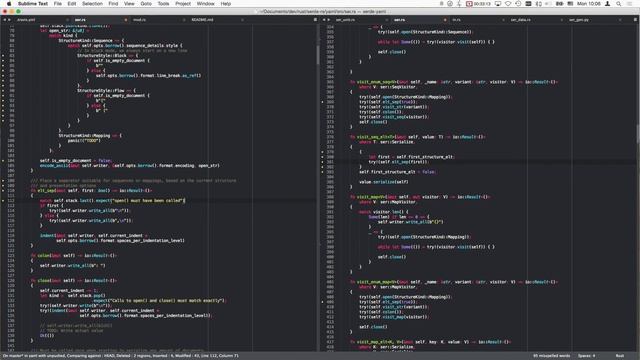Open the Window menu

[x=205, y=4]
